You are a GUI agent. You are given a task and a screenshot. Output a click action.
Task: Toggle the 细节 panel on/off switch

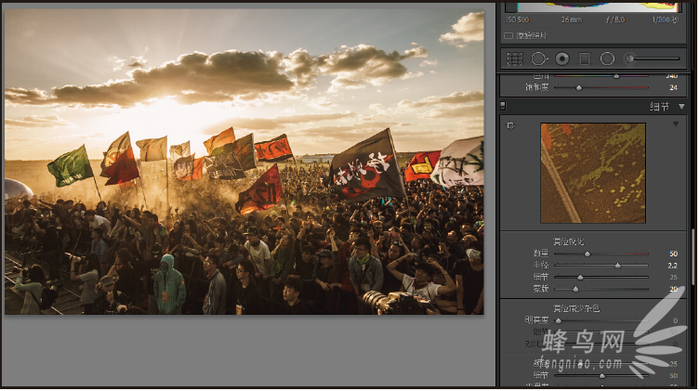pos(503,106)
